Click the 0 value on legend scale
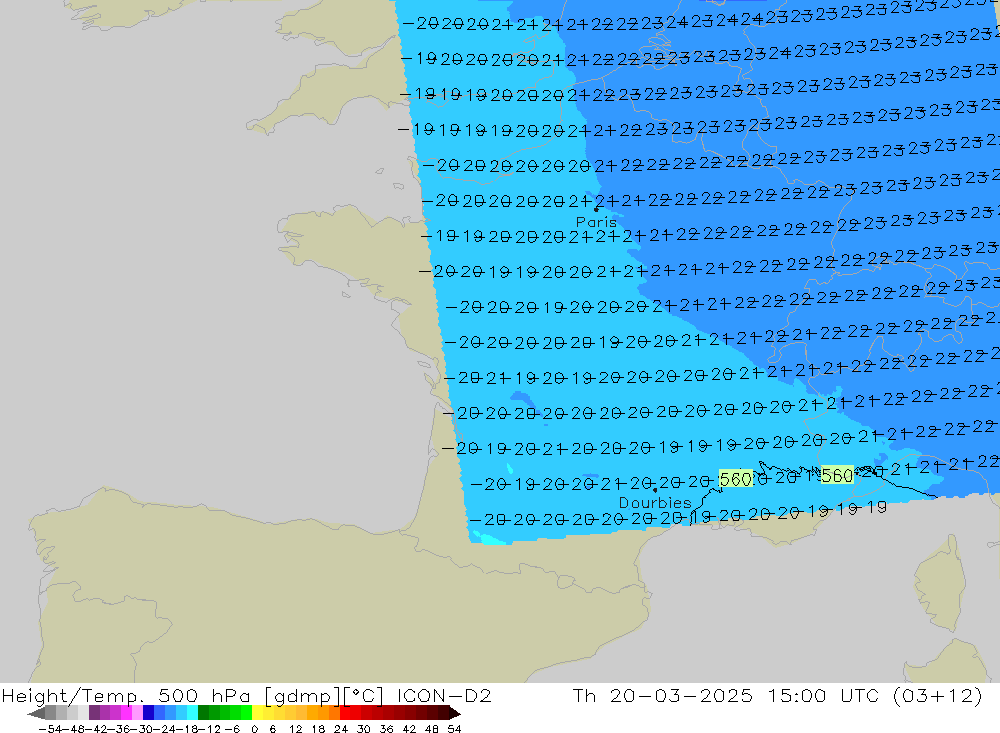The width and height of the screenshot is (1000, 733). 254,729
